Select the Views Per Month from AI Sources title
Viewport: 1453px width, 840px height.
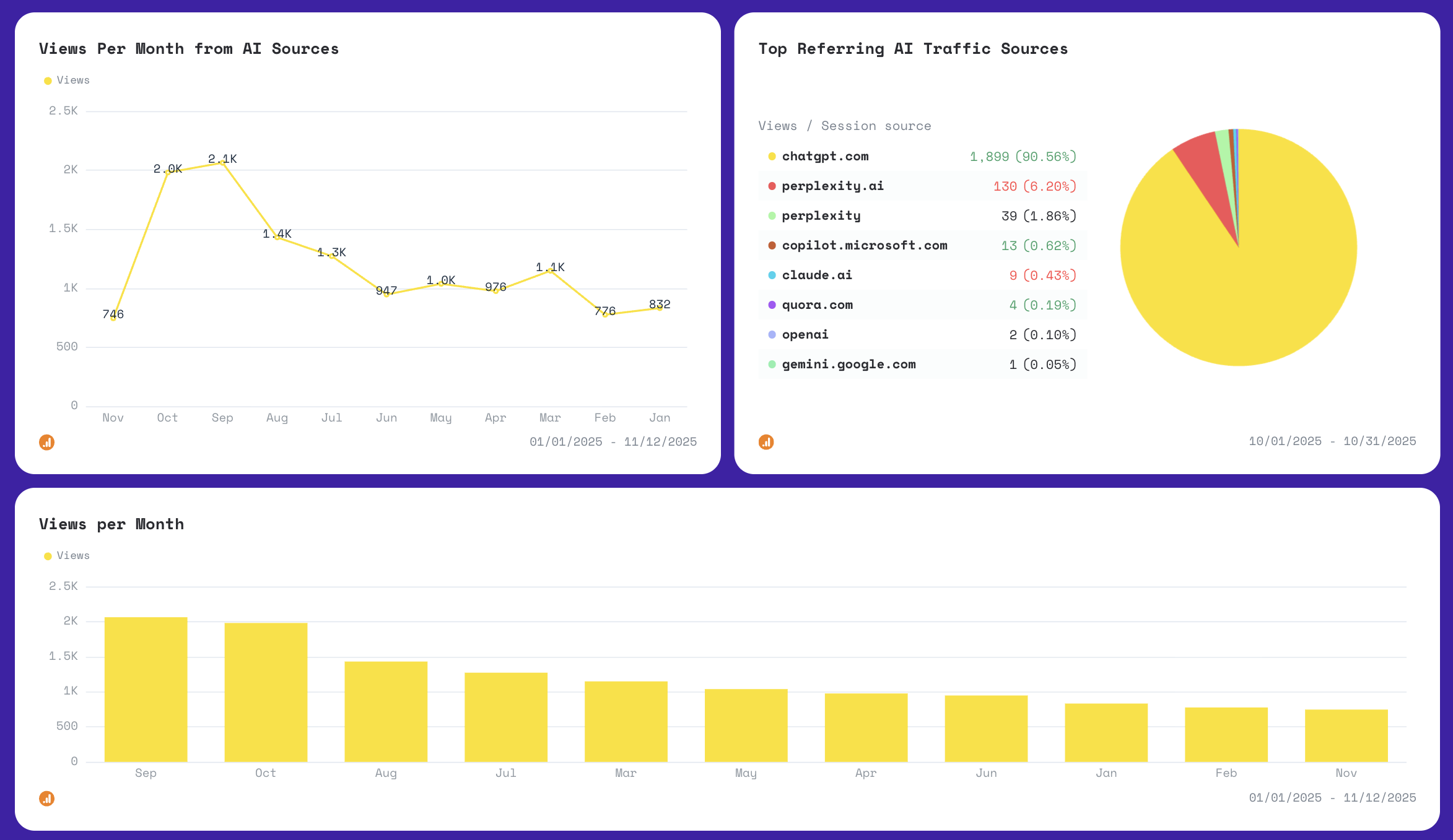[189, 48]
